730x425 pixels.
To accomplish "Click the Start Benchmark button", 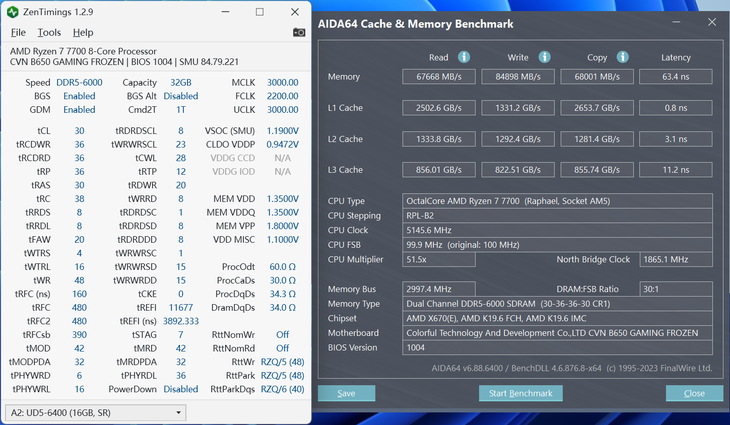I will pos(520,393).
